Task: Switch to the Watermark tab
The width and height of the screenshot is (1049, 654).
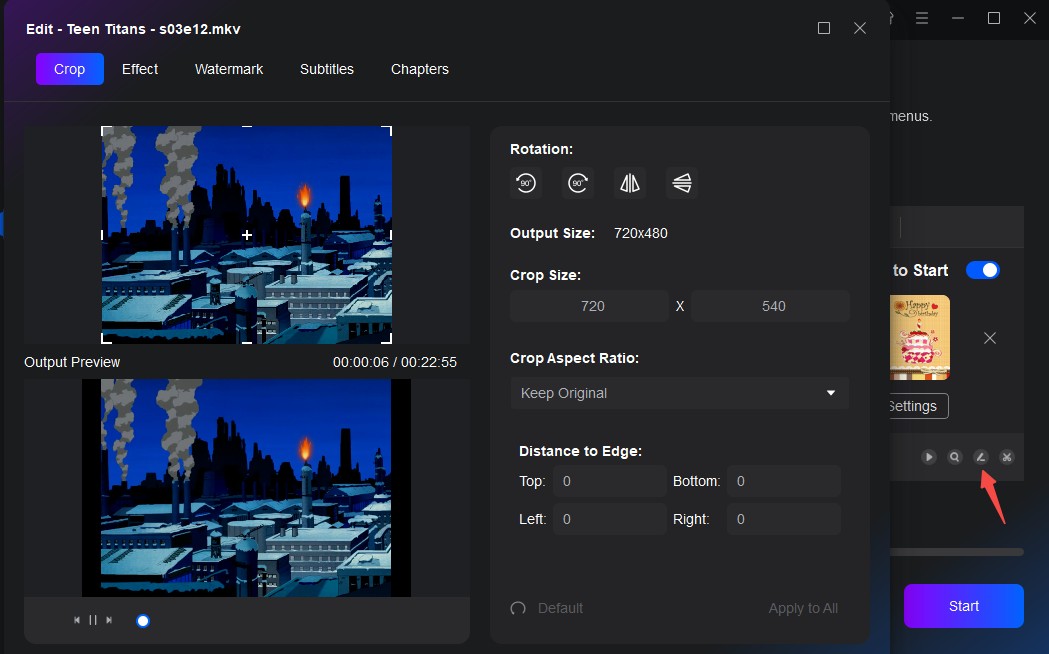Action: click(x=228, y=69)
